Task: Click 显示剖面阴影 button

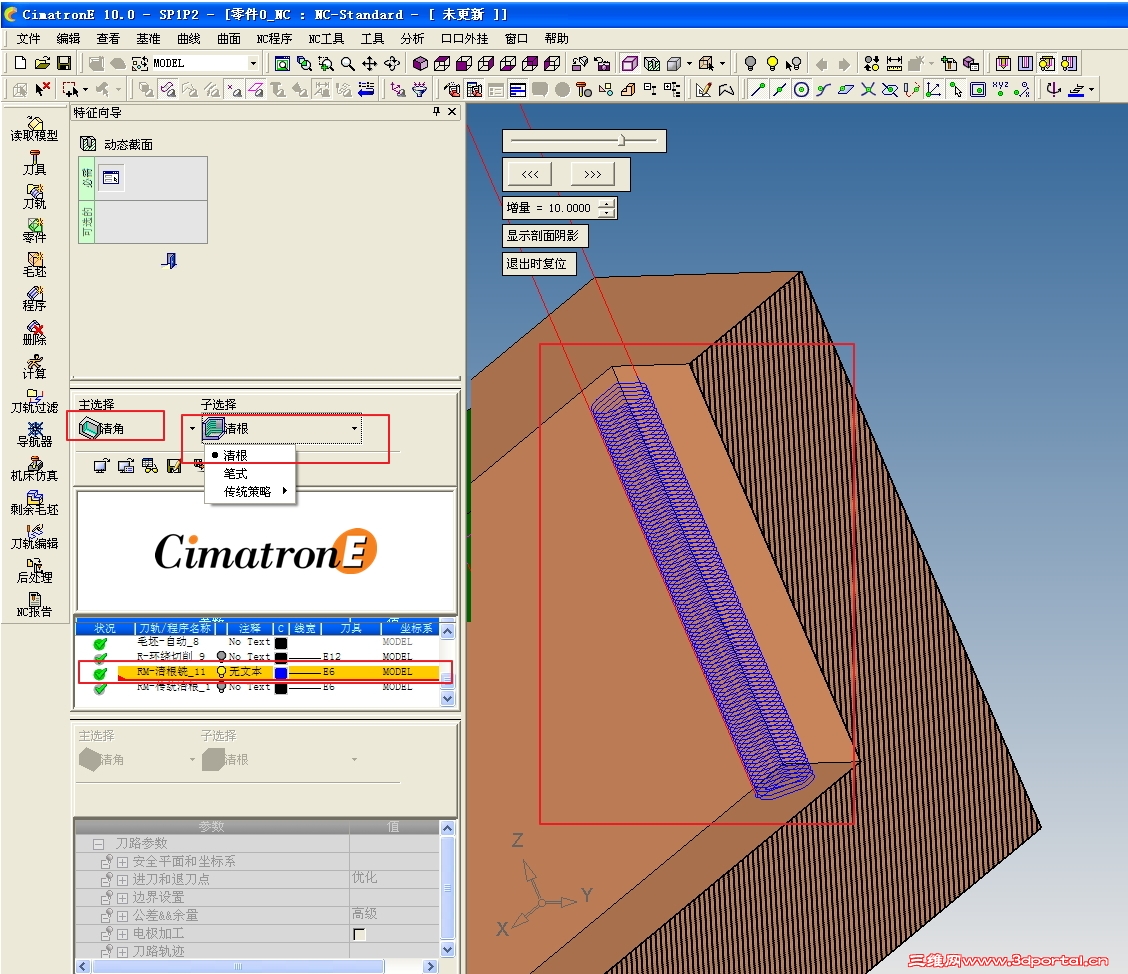Action: pyautogui.click(x=545, y=236)
